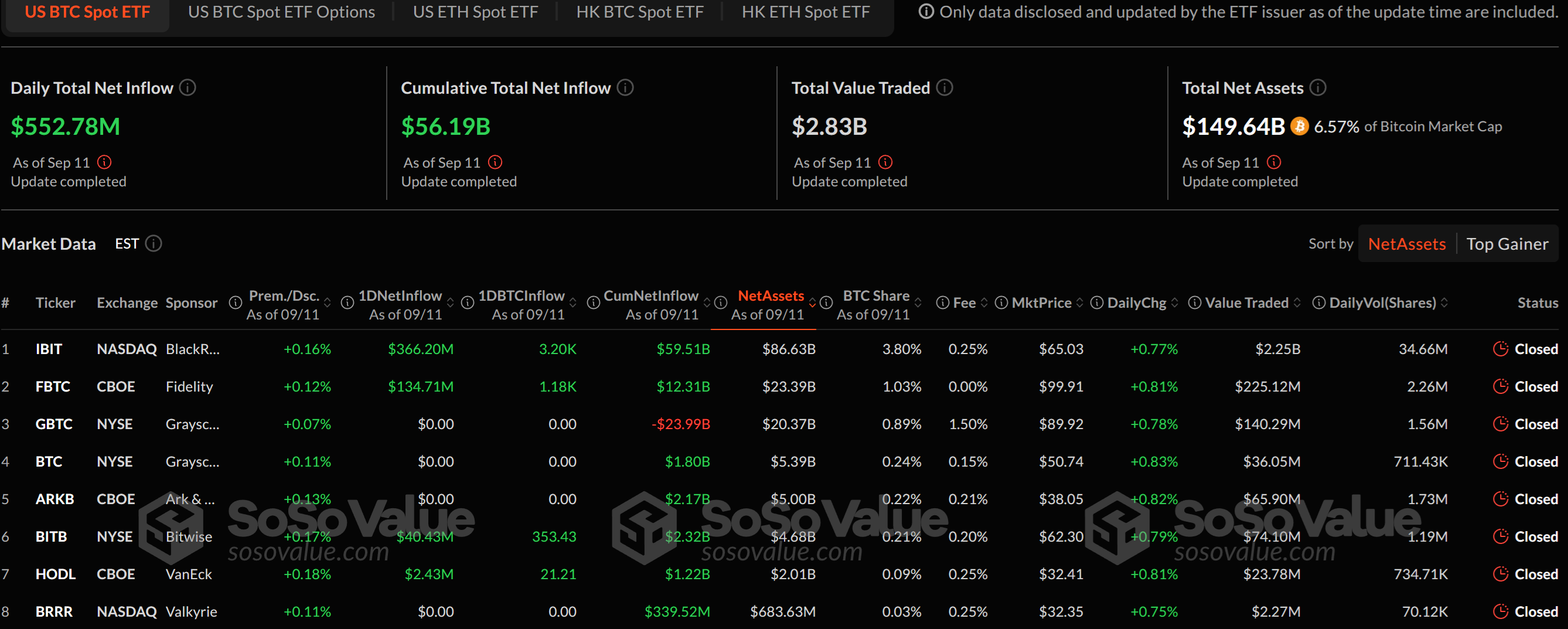Sort table by 1DBTCInflow arrows
The image size is (1568, 629).
573,302
